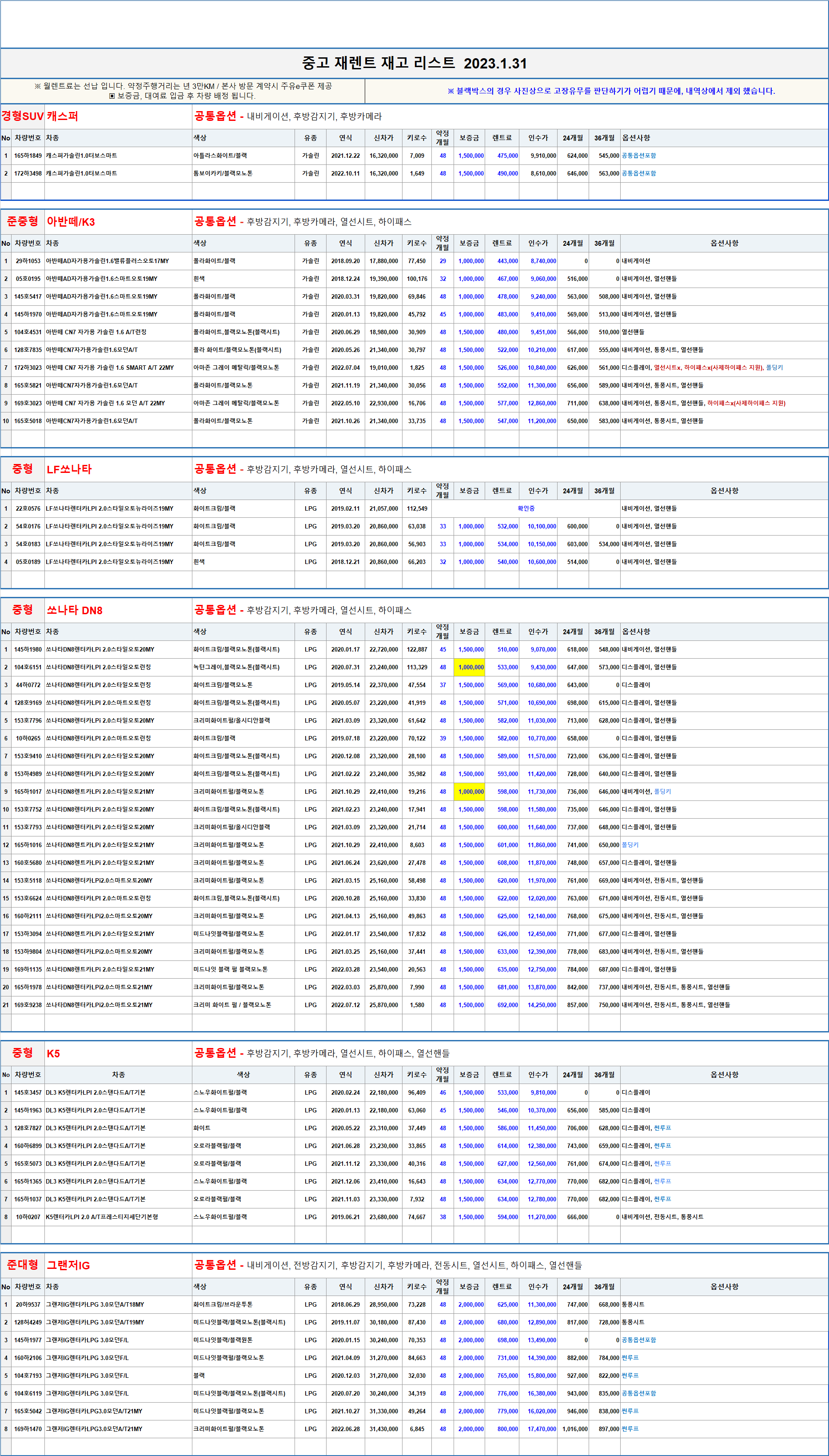
Task: Select the blue 블랙박스 notice text
Action: [x=611, y=91]
